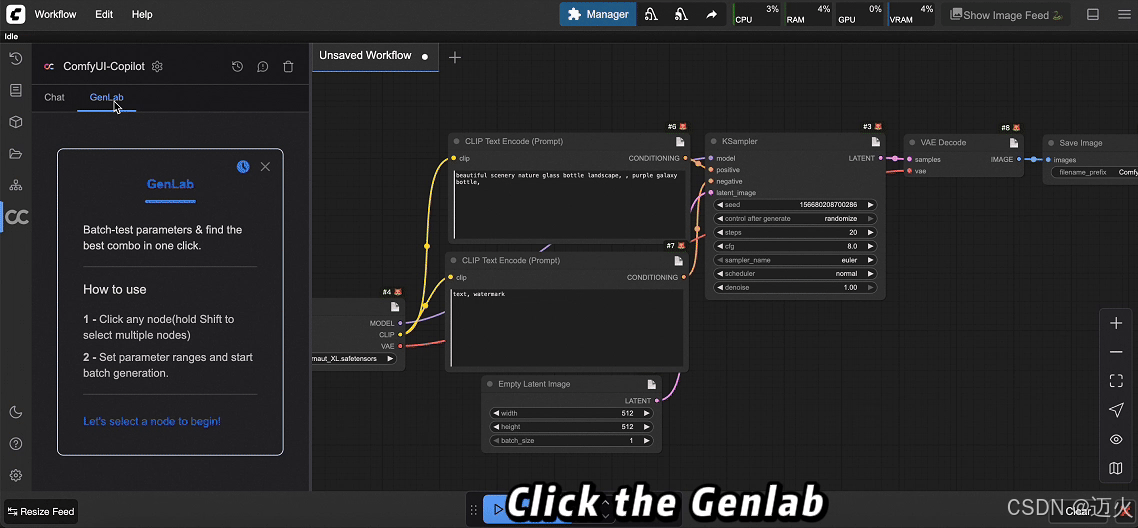Click the #3 KSampler badge fox icon
Viewport: 1138px width, 528px height.
(x=878, y=126)
